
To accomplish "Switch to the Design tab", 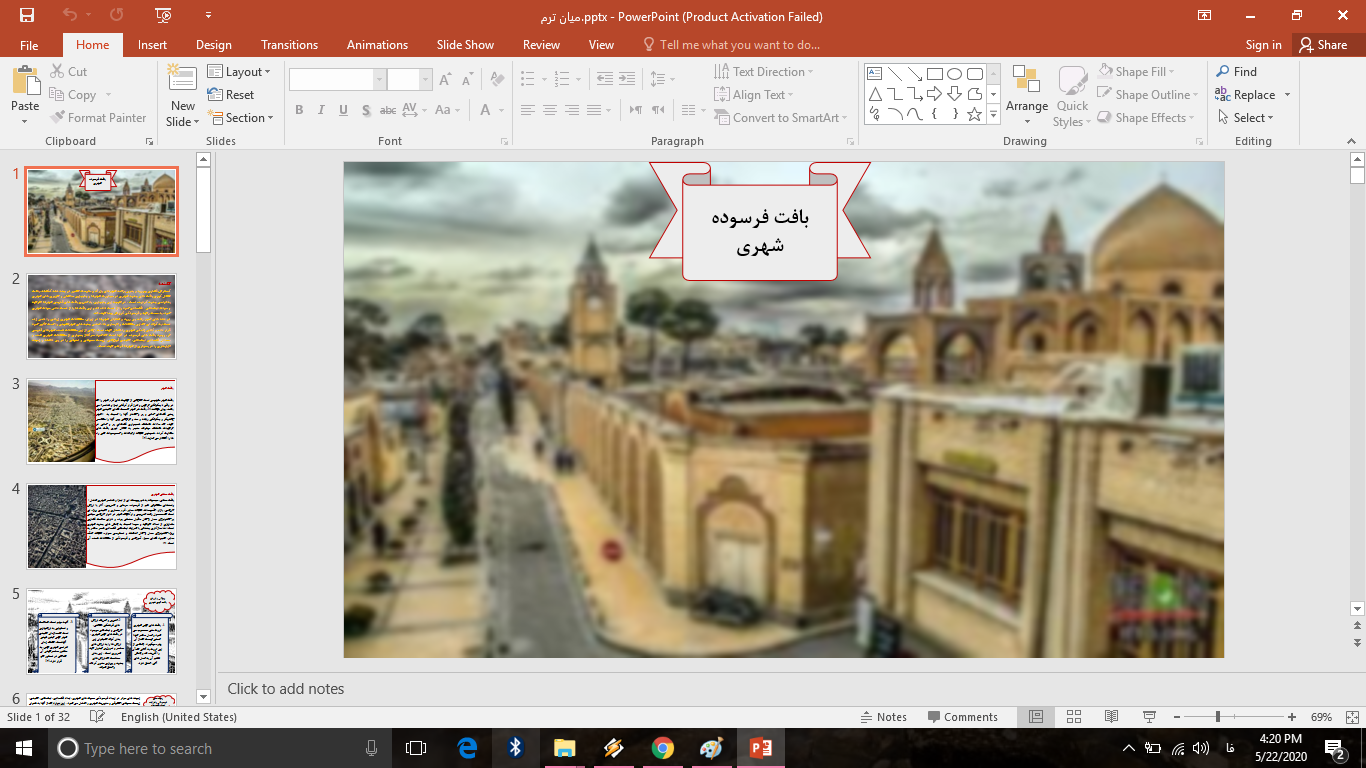I will tap(213, 45).
